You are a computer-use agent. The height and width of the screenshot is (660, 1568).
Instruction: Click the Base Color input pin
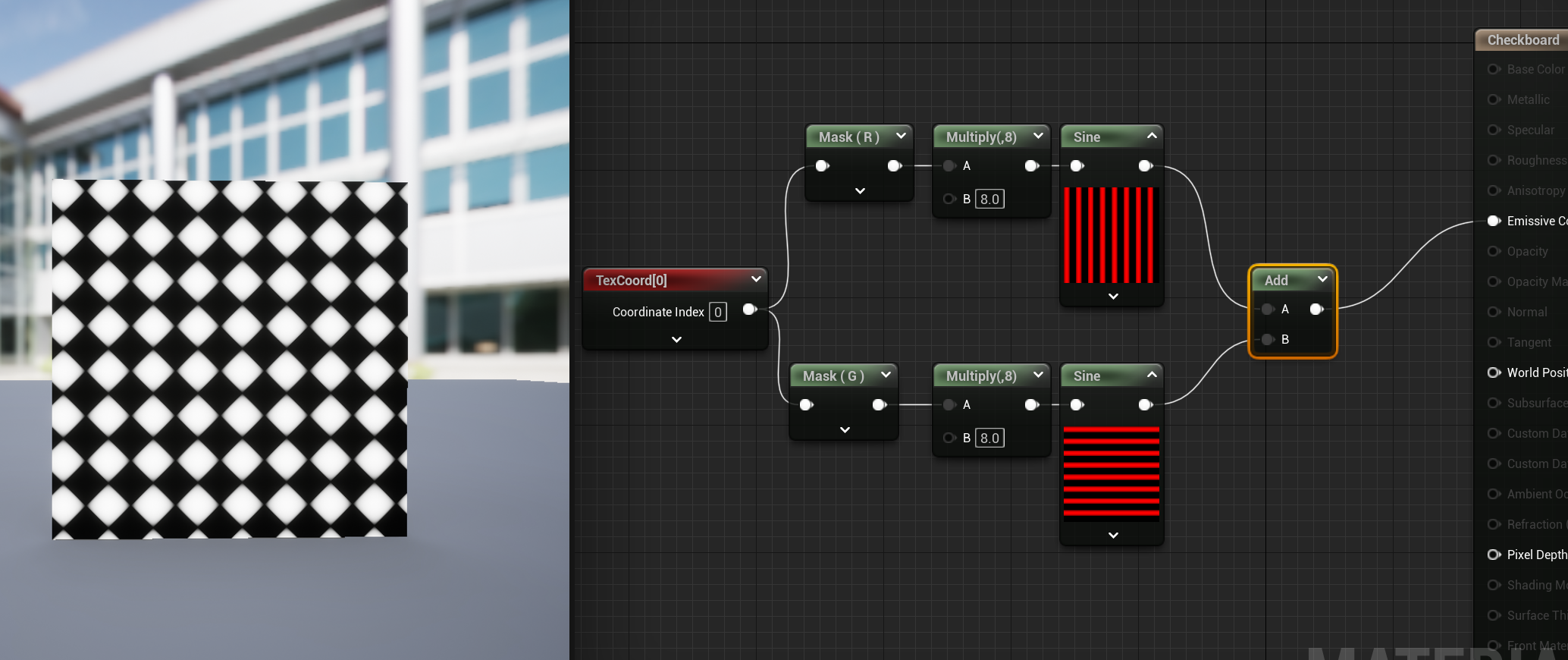[1494, 69]
